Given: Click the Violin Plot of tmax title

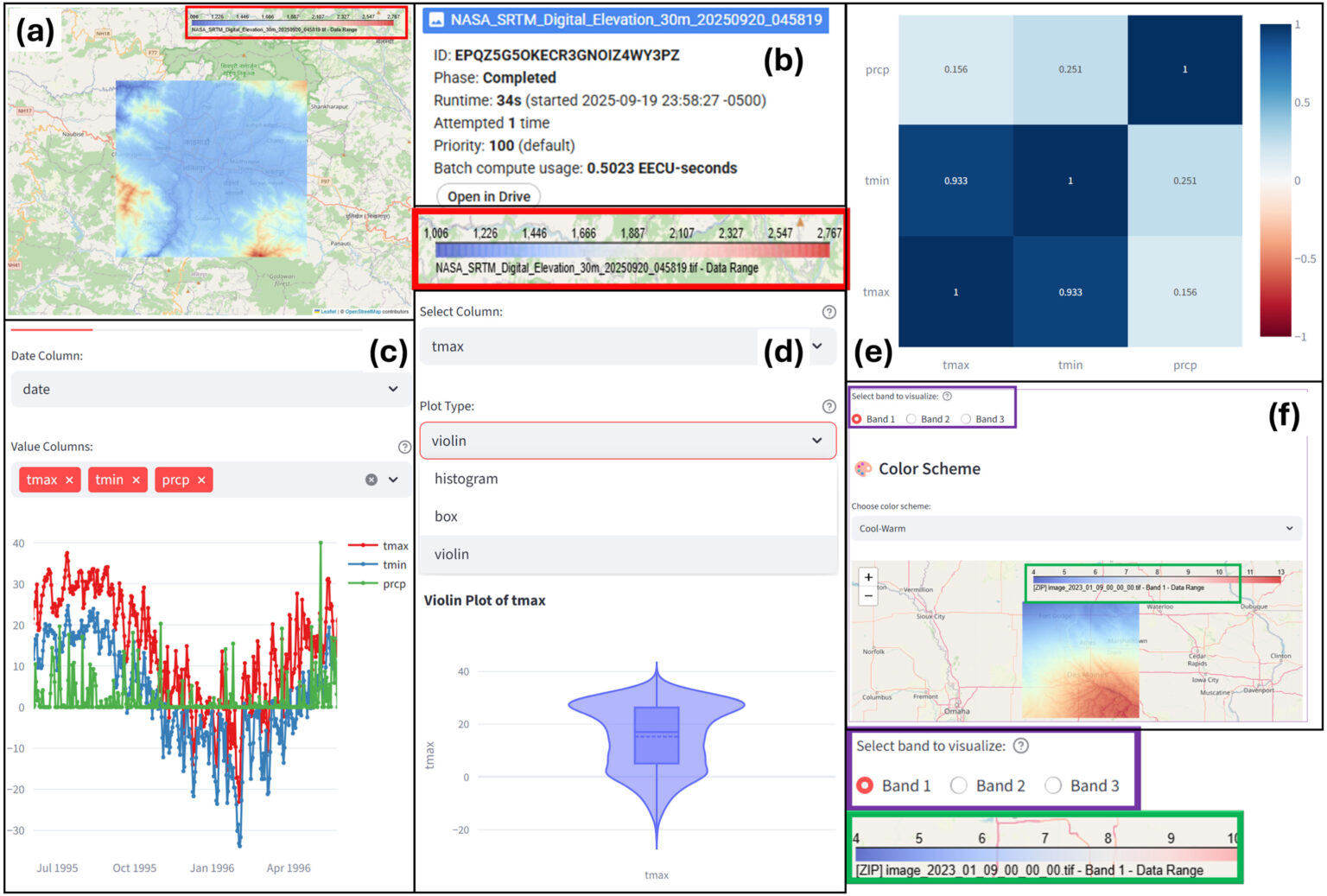Looking at the screenshot, I should click(x=485, y=601).
